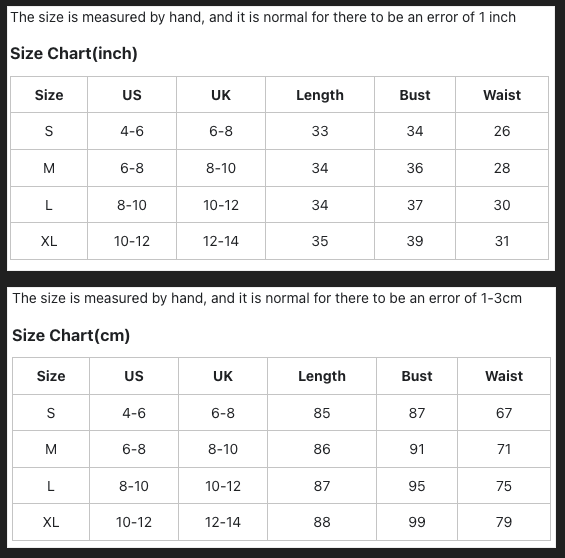The width and height of the screenshot is (565, 558).
Task: Select the M size cell in inch chart
Action: pos(49,168)
